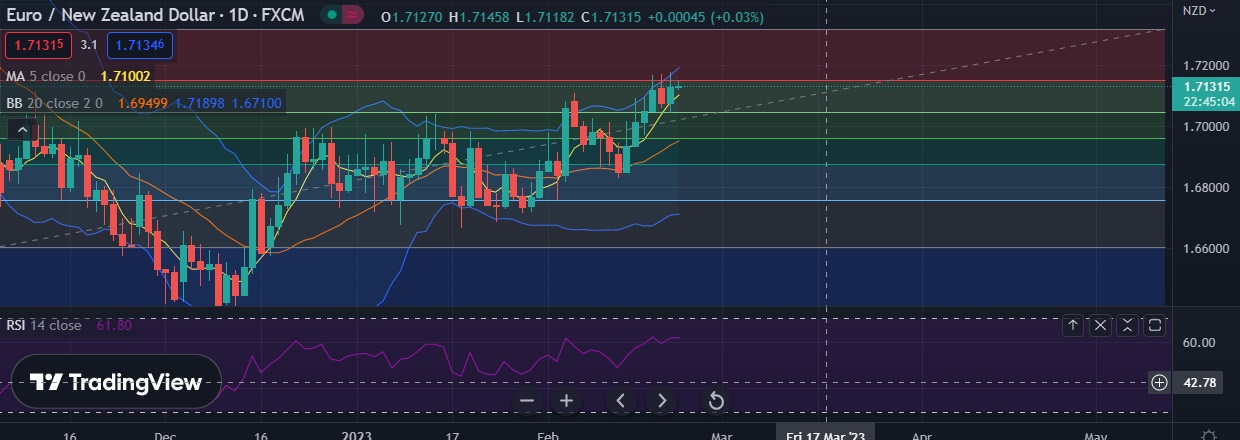Reset the chart view
The width and height of the screenshot is (1240, 440).
pyautogui.click(x=716, y=401)
